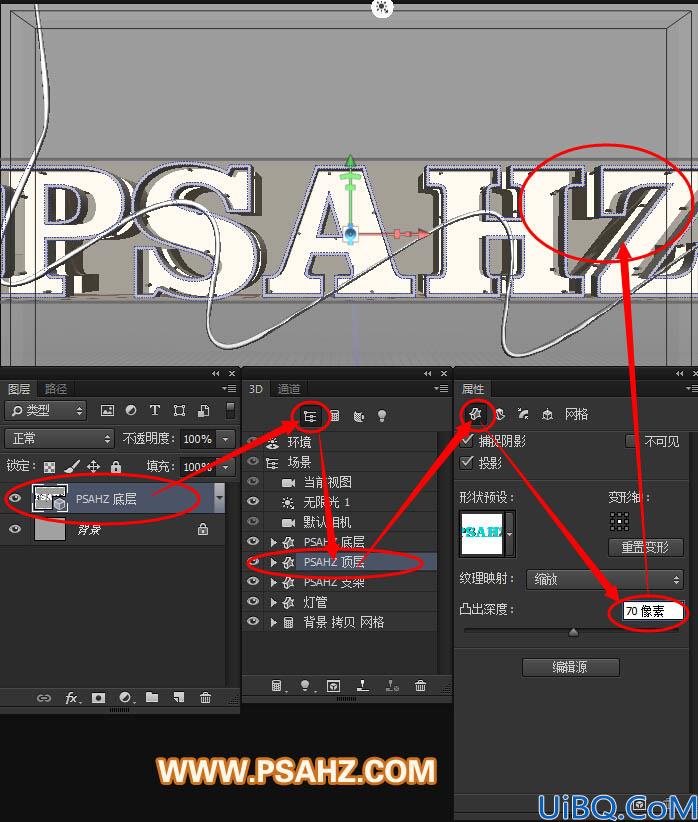Select the 环境 row in 3D panel
This screenshot has height=822, width=698.
click(x=339, y=442)
